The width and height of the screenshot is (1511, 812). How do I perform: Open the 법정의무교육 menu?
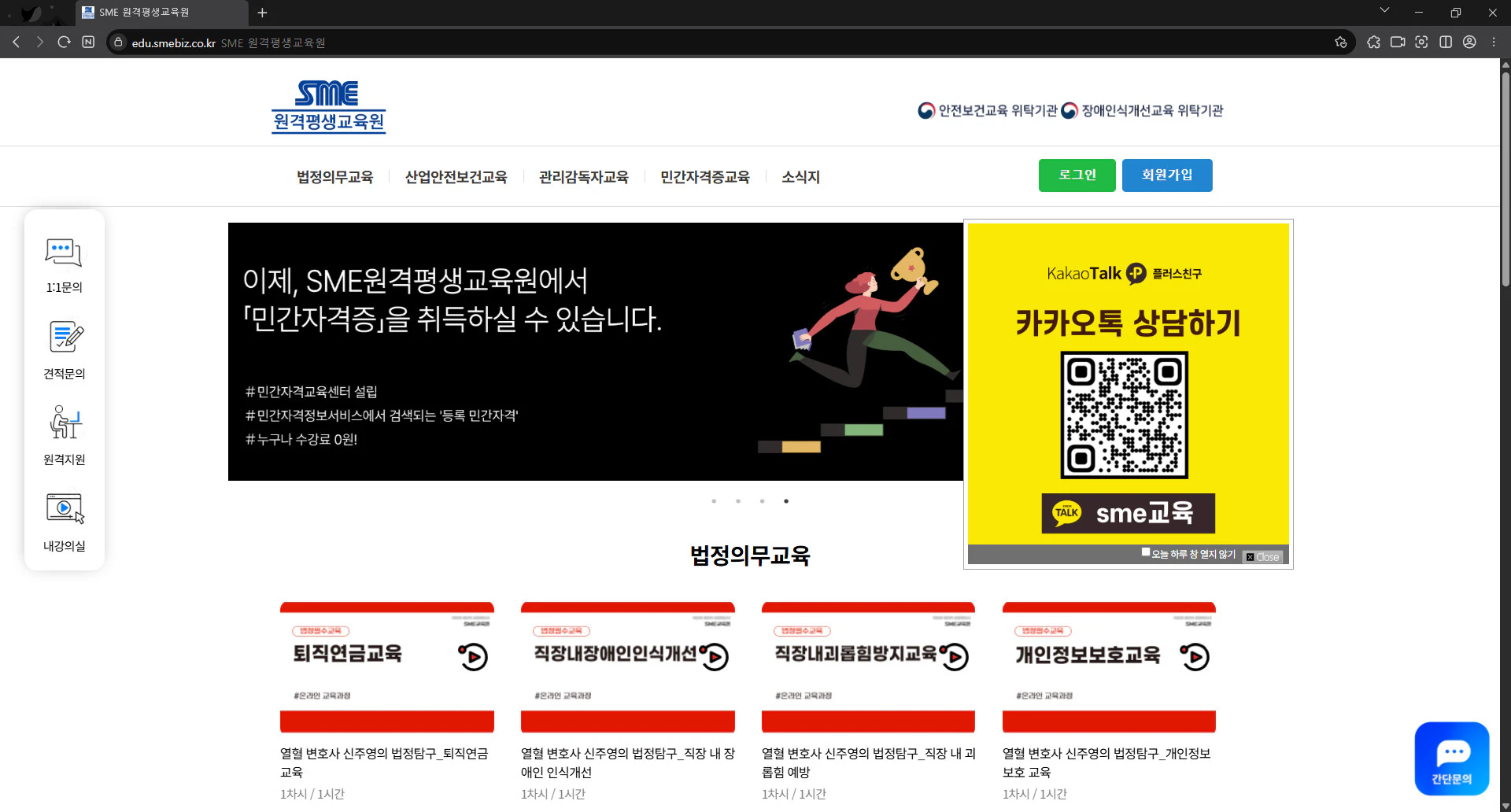click(x=334, y=177)
